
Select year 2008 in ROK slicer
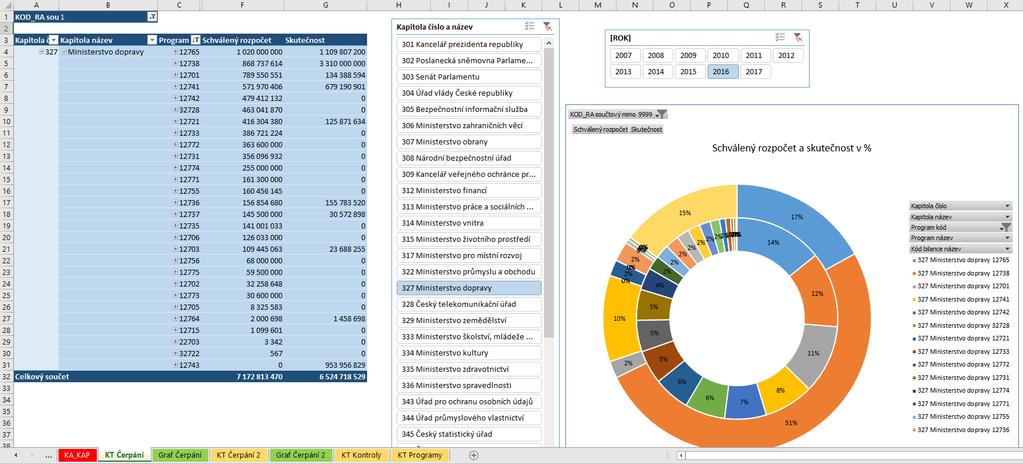point(656,55)
